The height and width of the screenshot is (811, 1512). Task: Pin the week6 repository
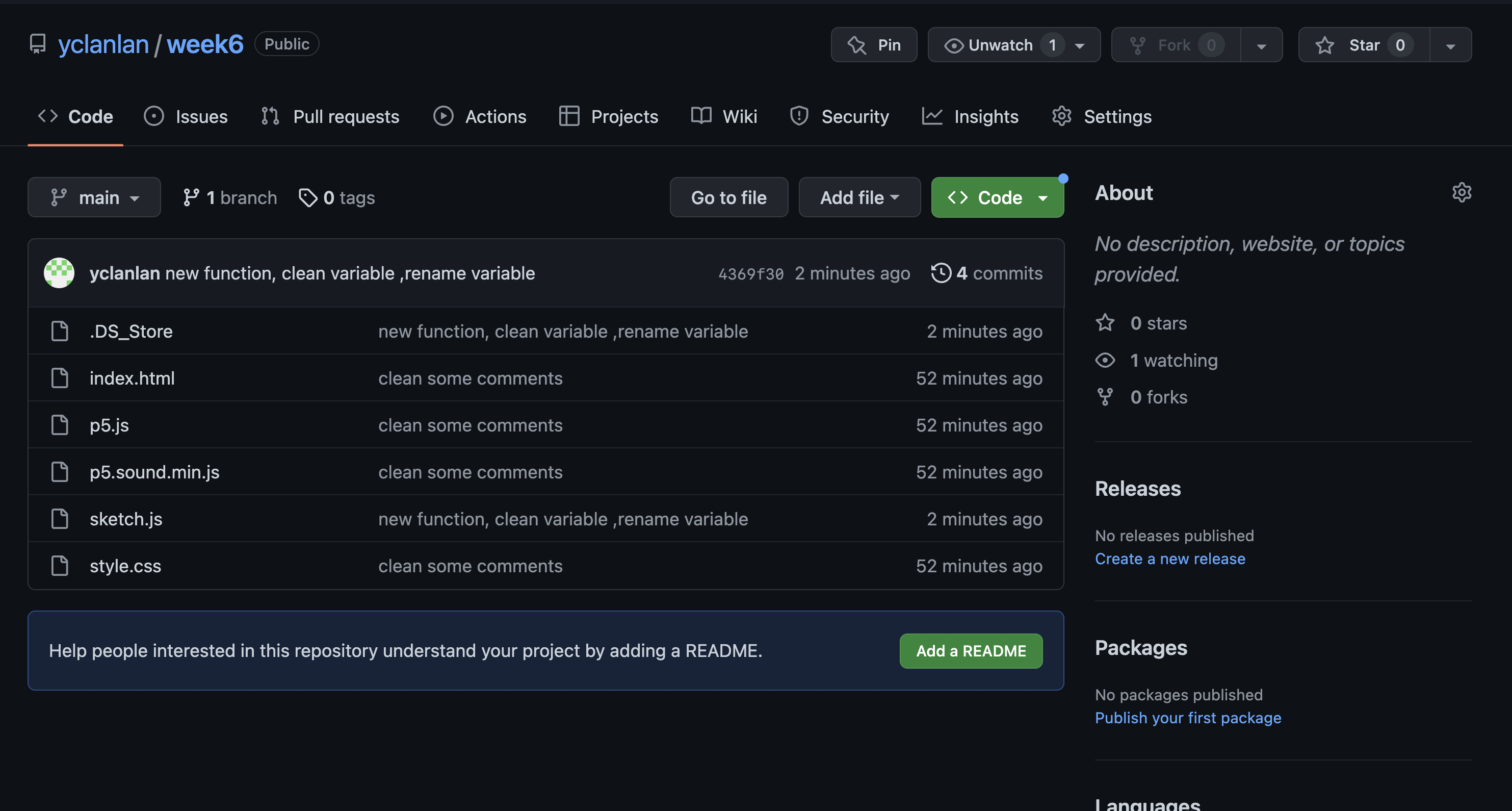tap(873, 45)
